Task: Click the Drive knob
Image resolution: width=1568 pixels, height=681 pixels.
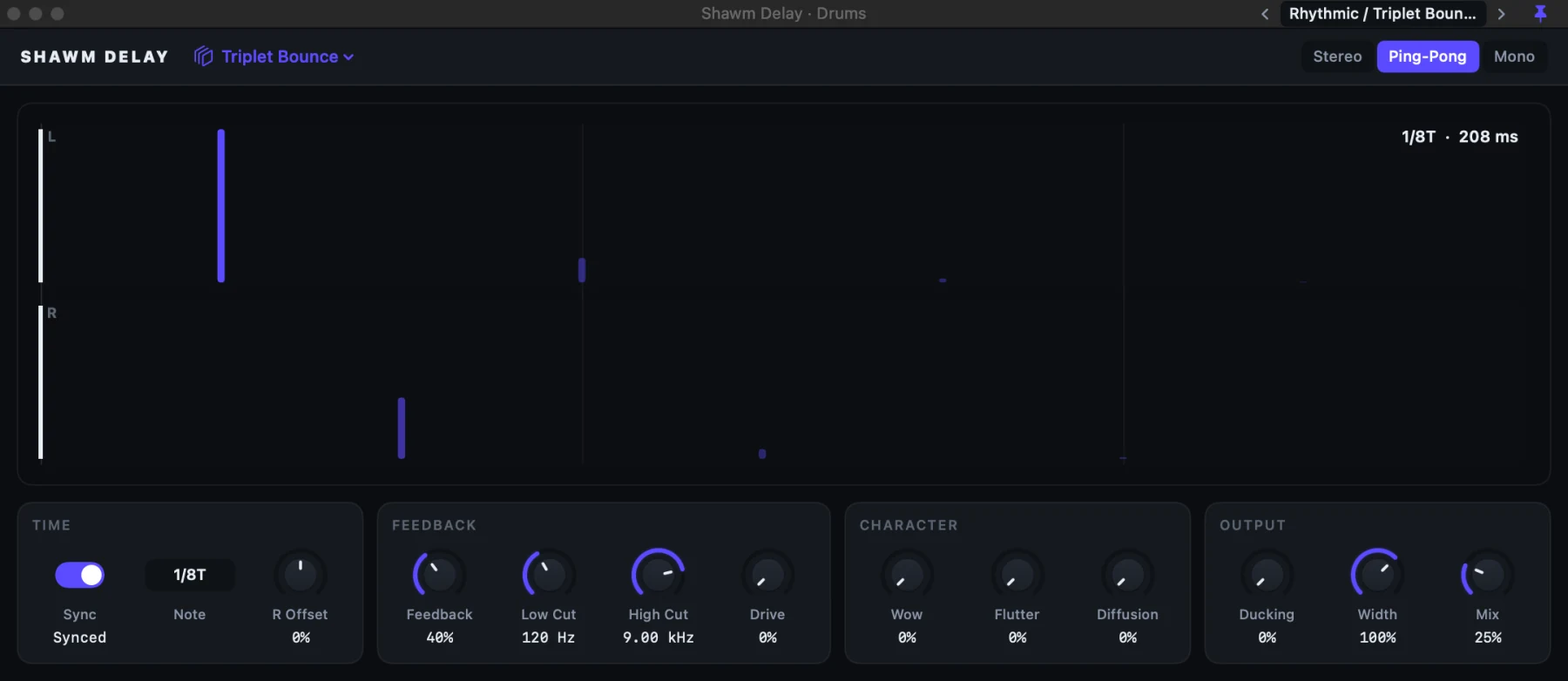Action: point(767,574)
